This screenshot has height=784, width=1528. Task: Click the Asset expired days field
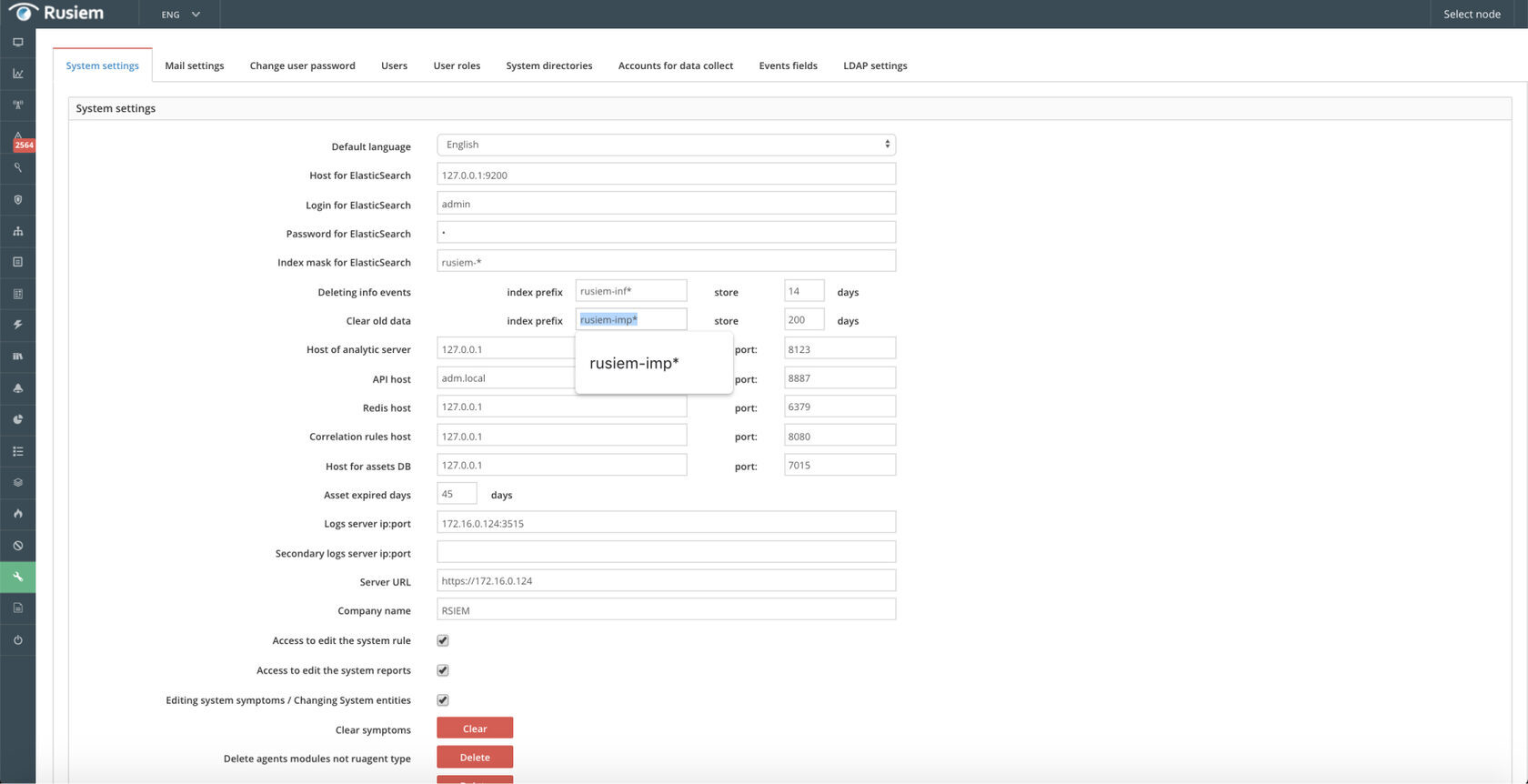coord(457,494)
